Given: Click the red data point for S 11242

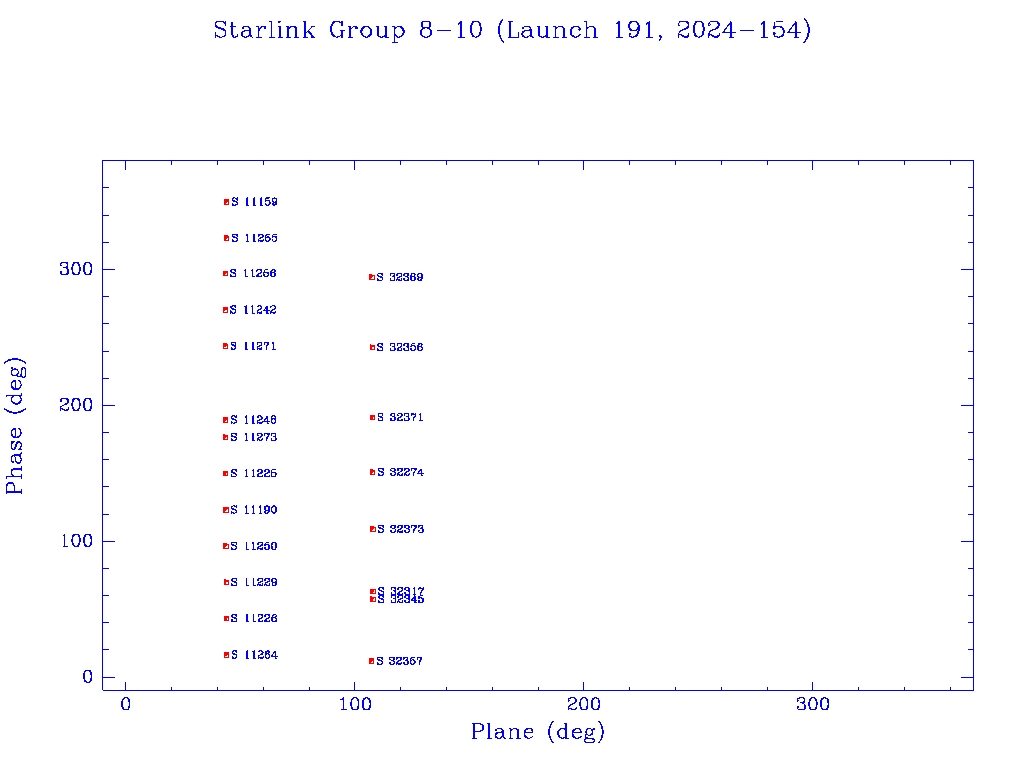Looking at the screenshot, I should click(x=225, y=310).
